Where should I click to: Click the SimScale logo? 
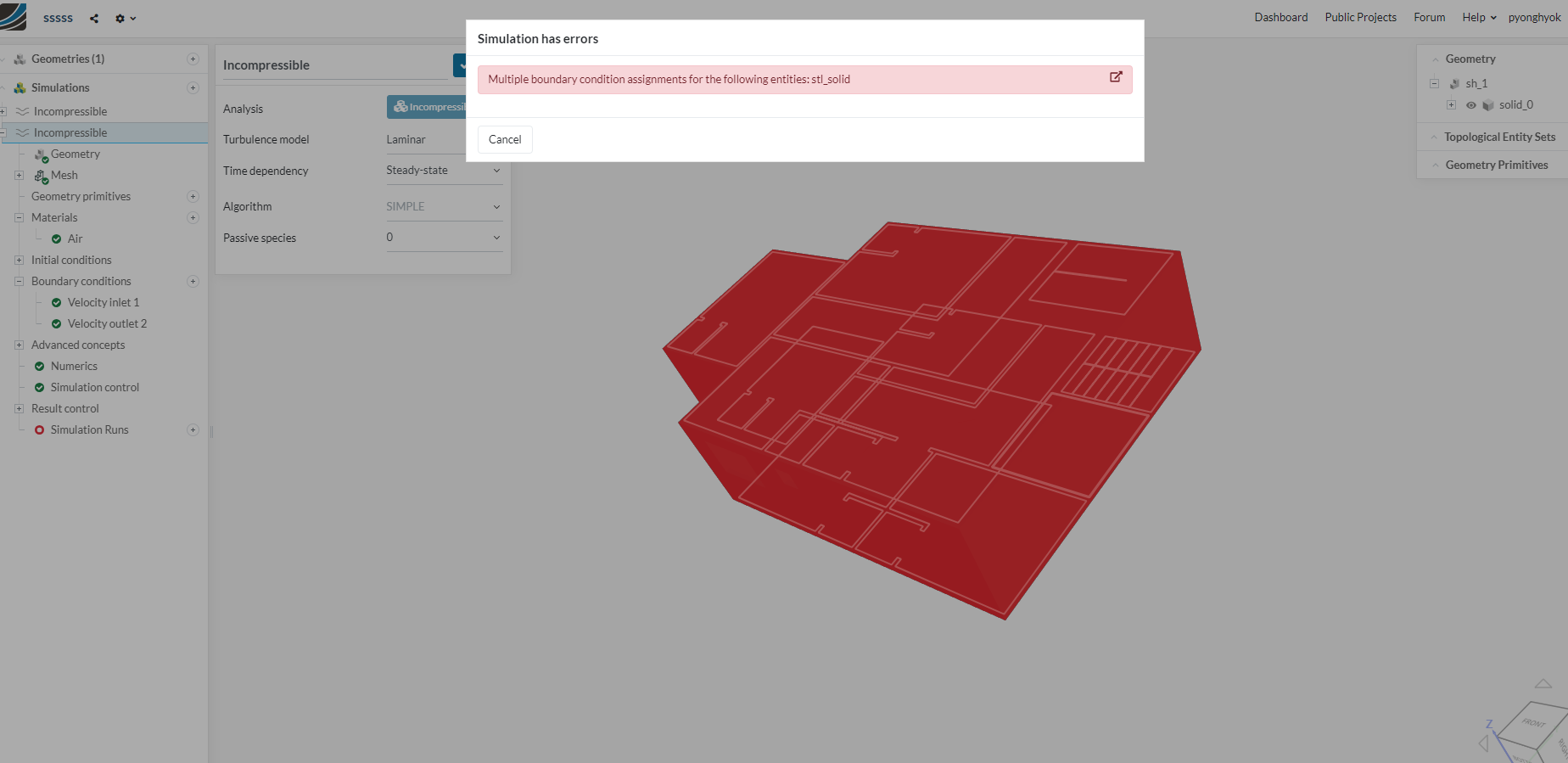click(x=14, y=17)
